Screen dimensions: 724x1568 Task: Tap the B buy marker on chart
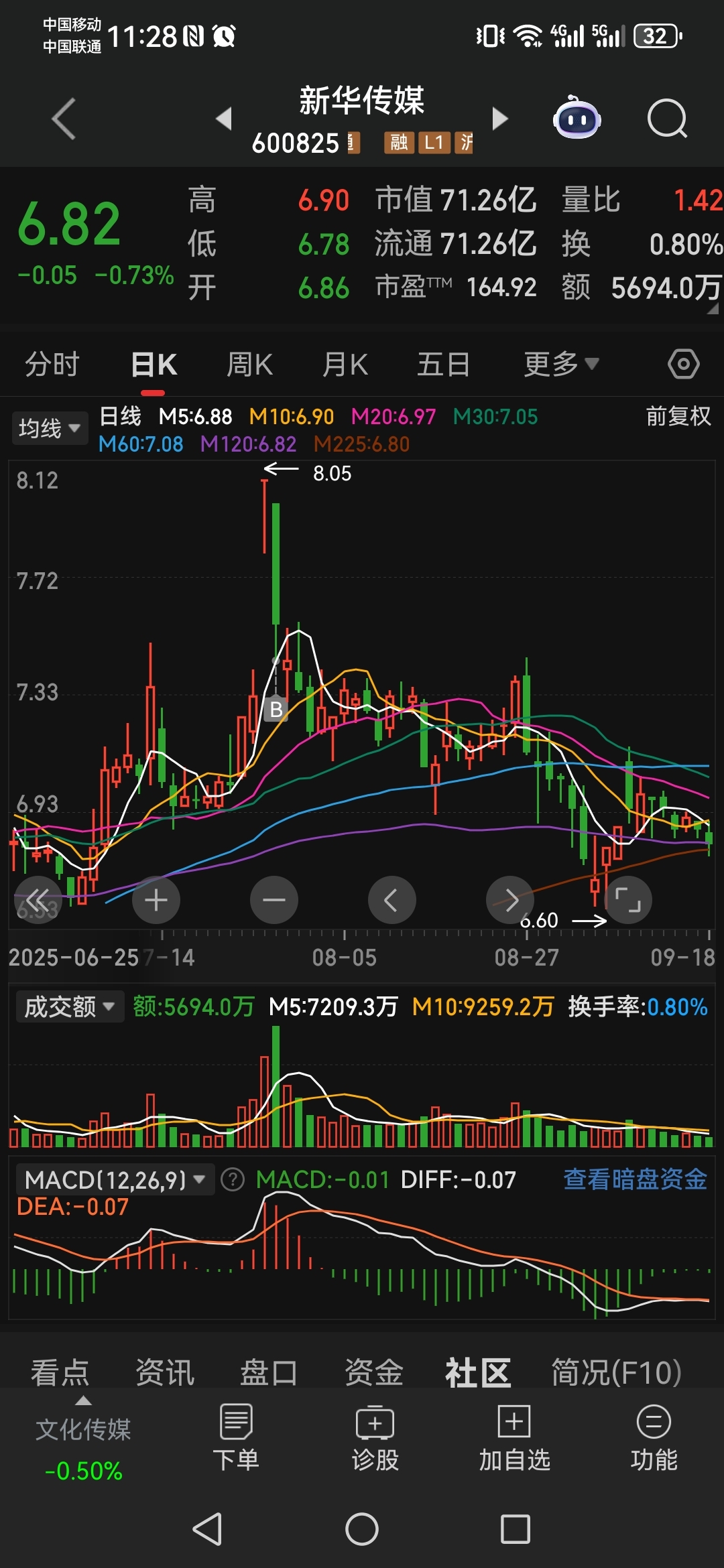(276, 709)
